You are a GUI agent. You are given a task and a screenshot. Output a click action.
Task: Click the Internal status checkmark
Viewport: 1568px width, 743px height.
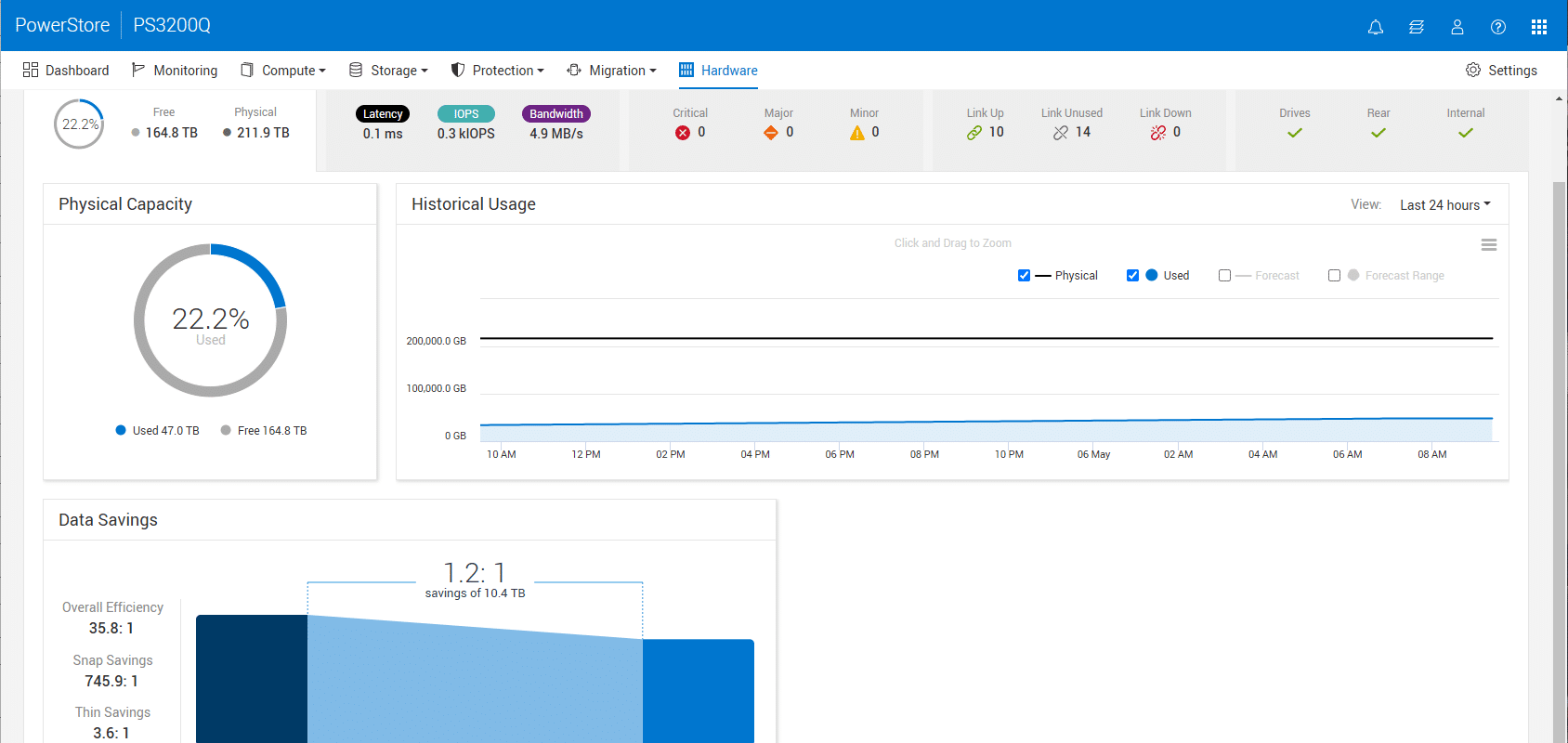coord(1466,133)
